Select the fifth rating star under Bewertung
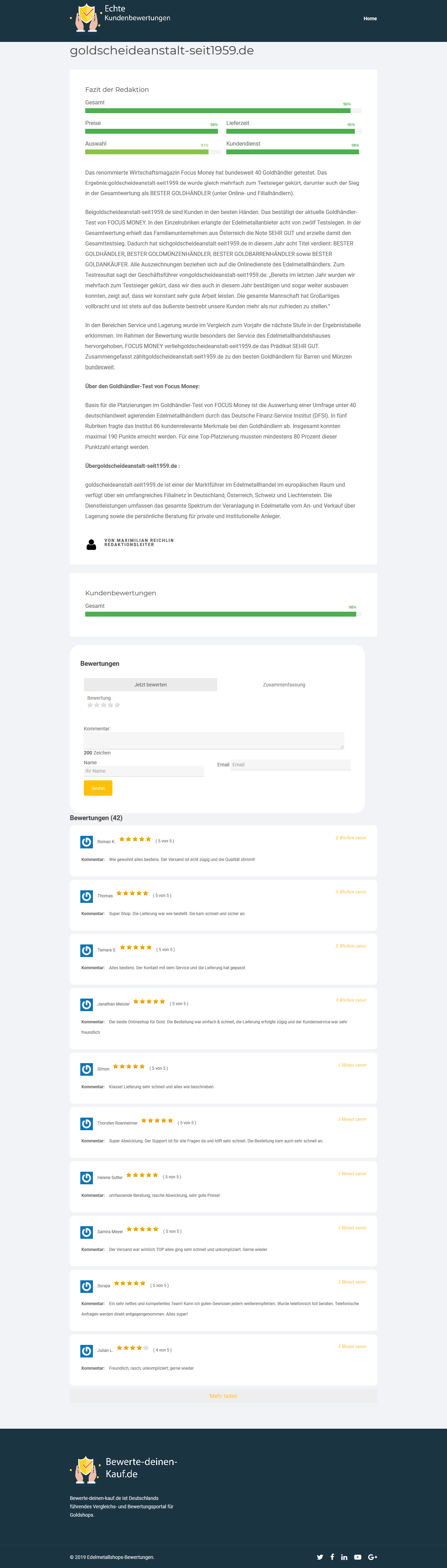 (x=118, y=705)
